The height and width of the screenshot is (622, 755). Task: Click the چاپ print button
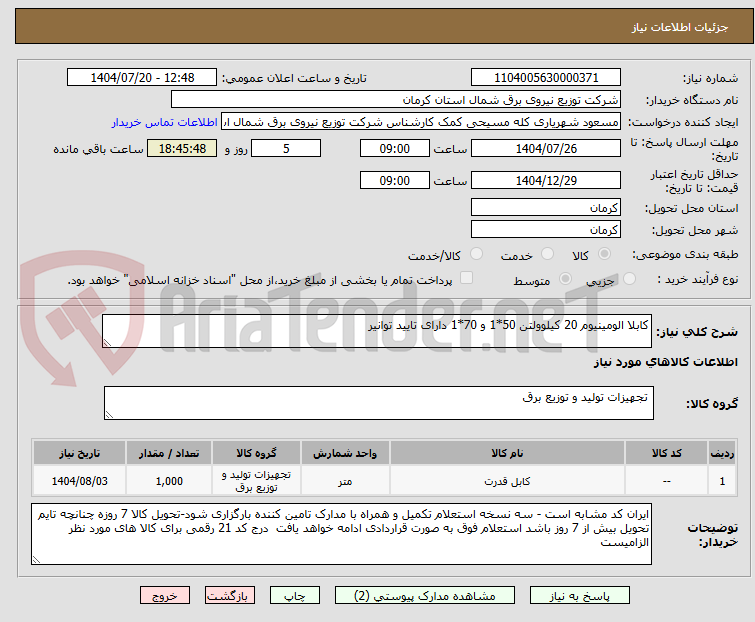(295, 596)
